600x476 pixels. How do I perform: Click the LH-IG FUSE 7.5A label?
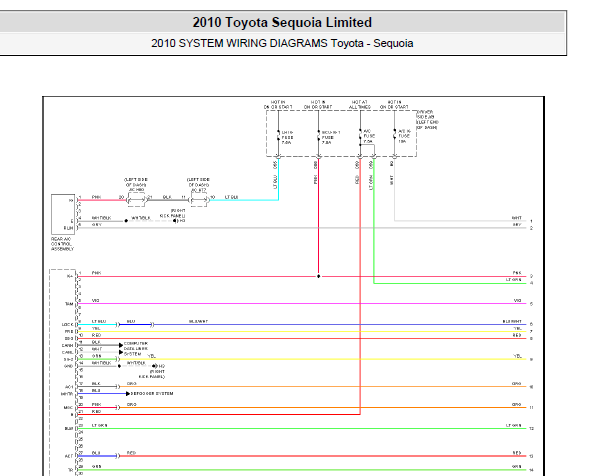[x=287, y=137]
